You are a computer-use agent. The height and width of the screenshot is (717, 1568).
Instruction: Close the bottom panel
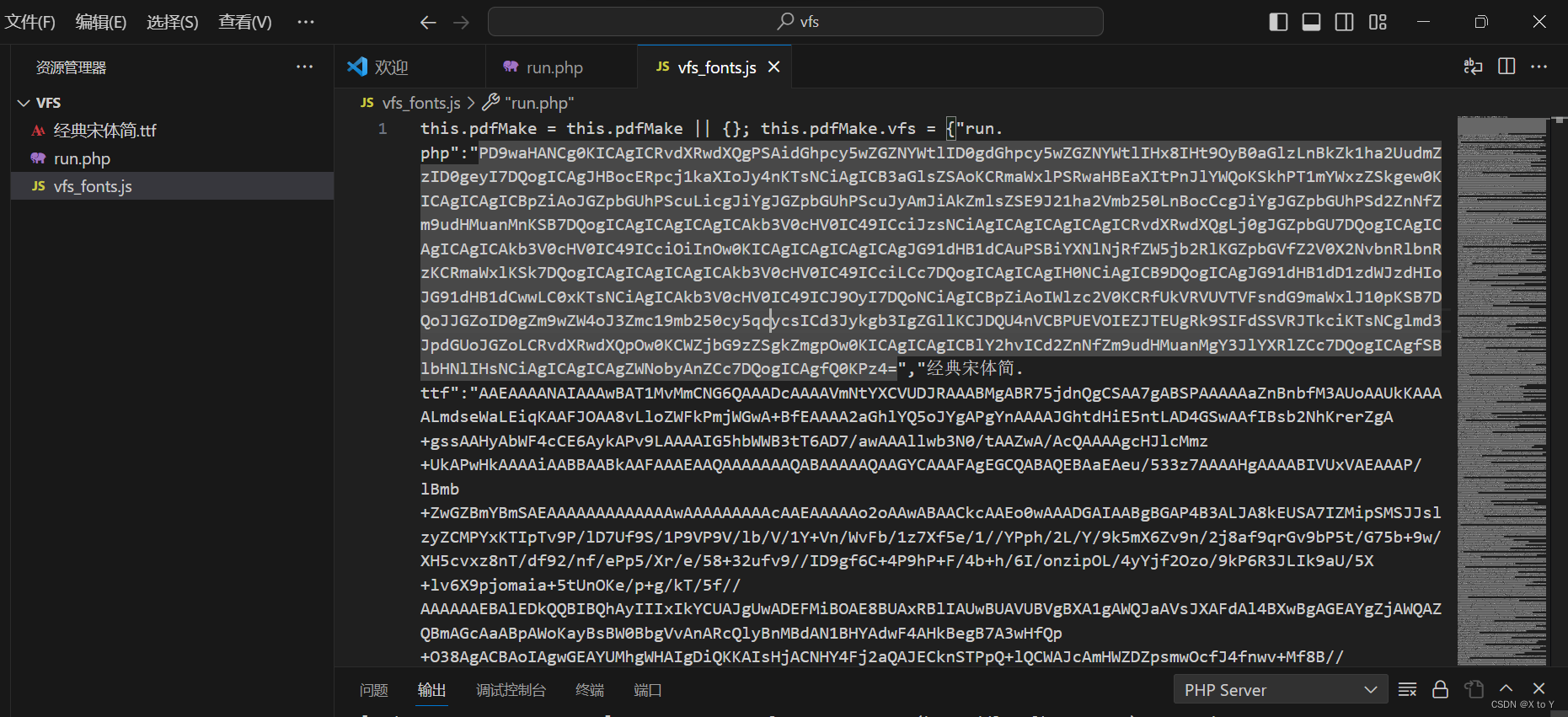pyautogui.click(x=1539, y=688)
